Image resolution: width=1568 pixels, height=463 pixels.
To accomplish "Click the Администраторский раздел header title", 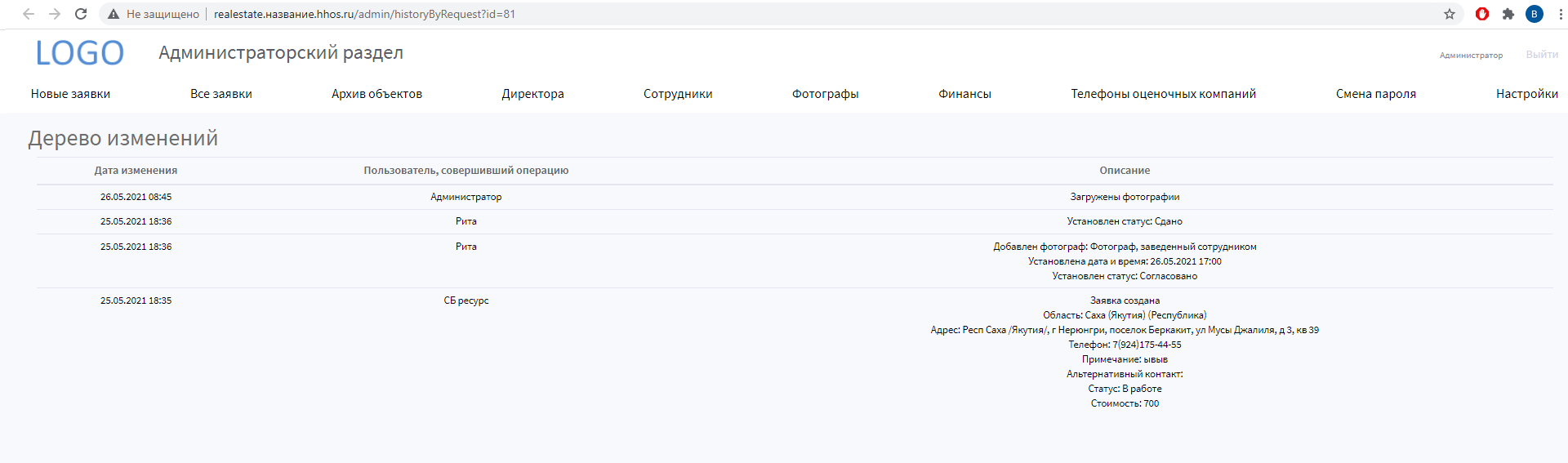I will (281, 53).
